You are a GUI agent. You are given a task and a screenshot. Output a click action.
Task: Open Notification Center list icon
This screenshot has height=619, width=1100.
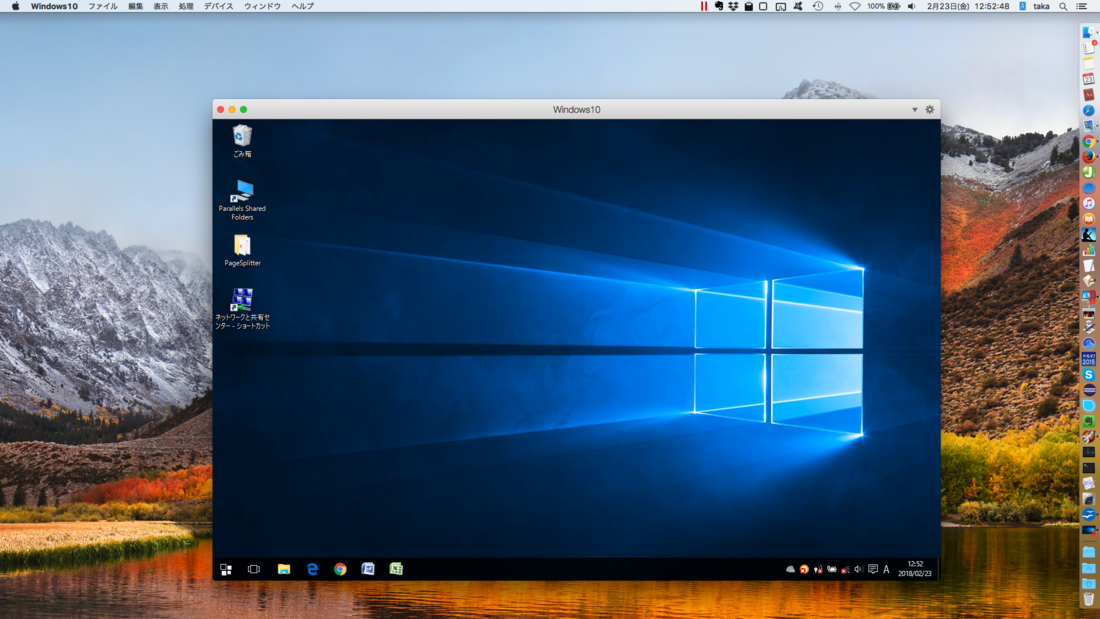click(1082, 6)
